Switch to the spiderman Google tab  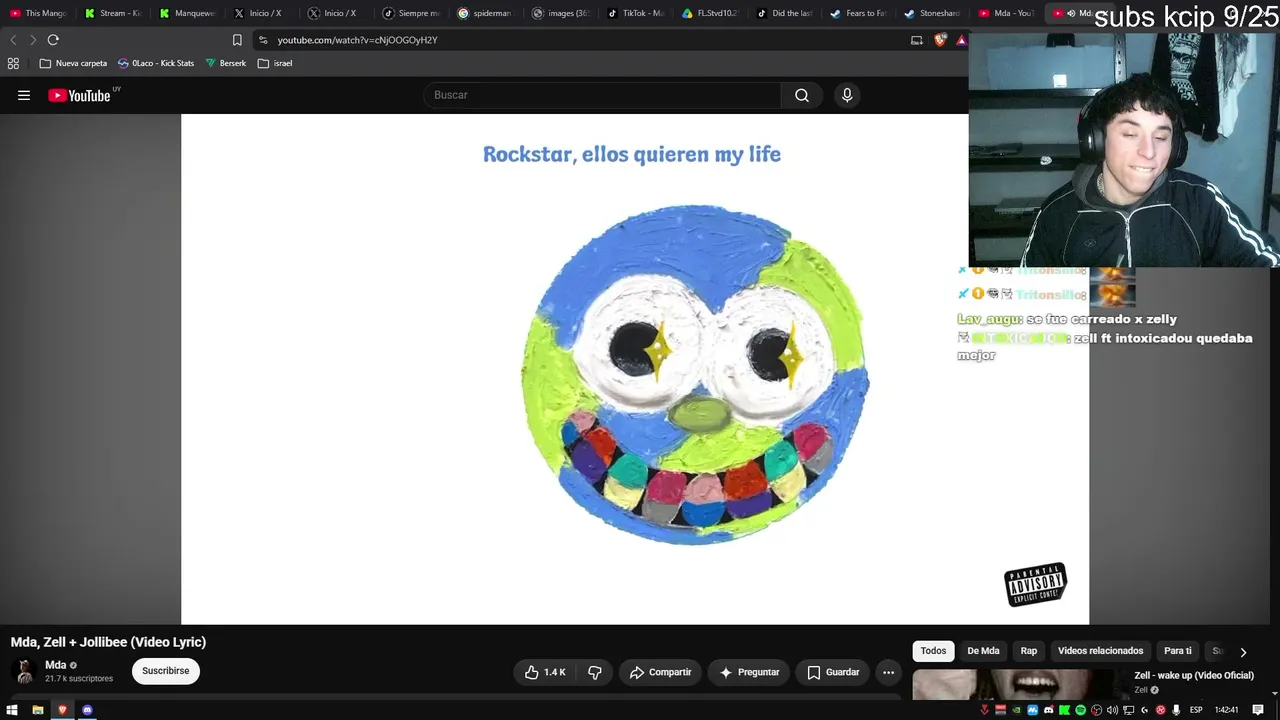(x=485, y=13)
